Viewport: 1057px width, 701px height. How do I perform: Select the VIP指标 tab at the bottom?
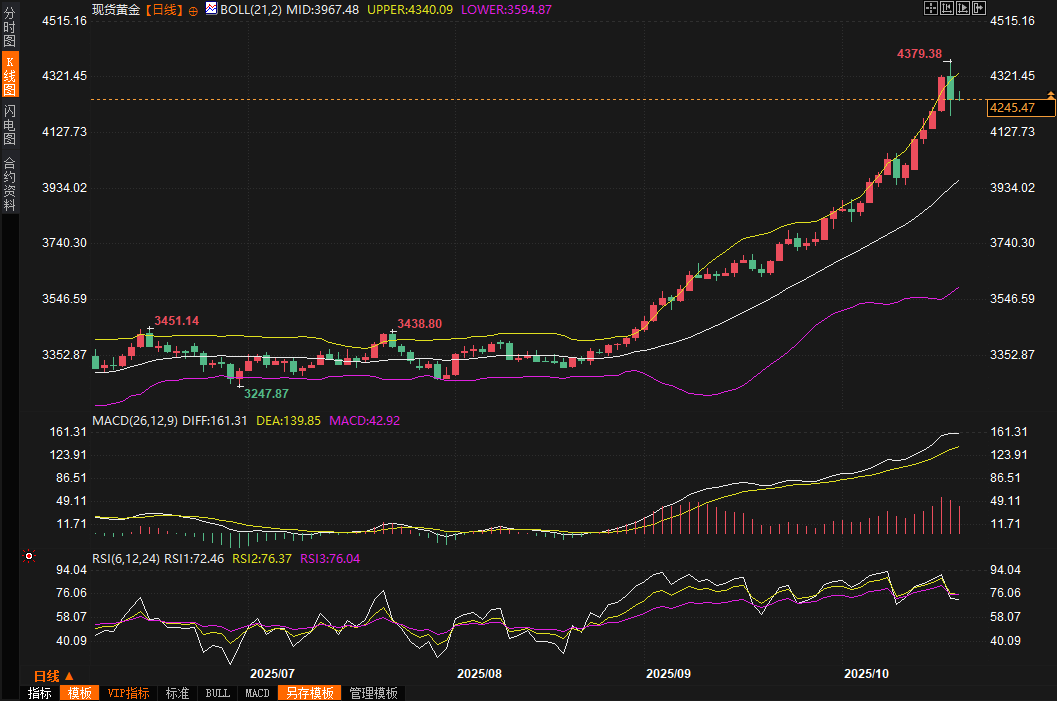128,693
